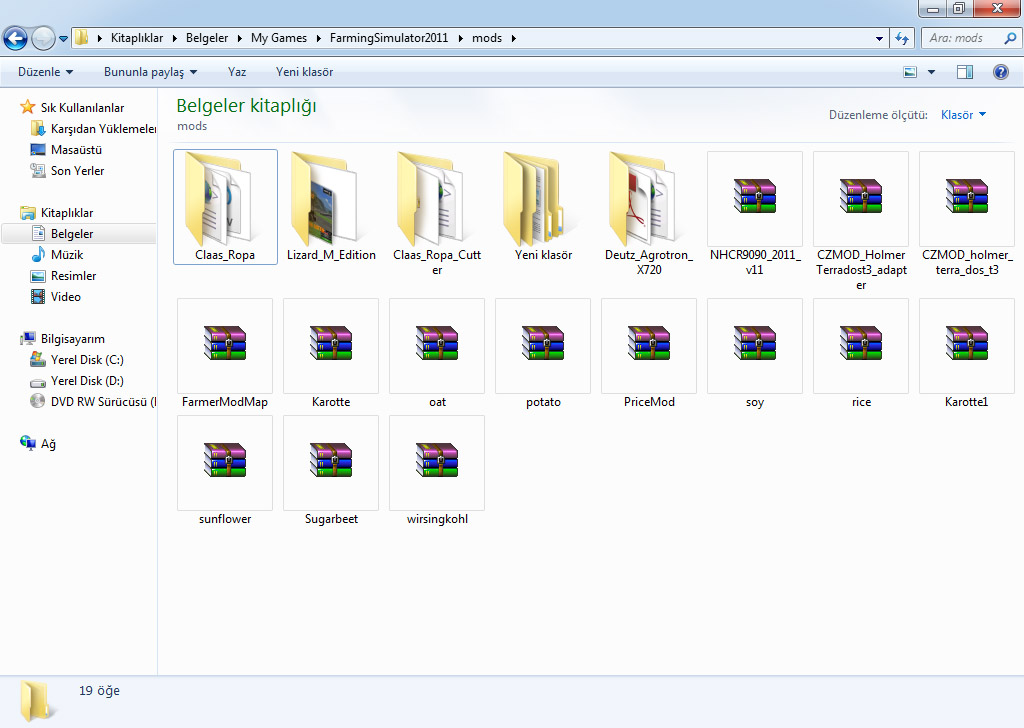Click the Ara: mods search field

pyautogui.click(x=965, y=38)
